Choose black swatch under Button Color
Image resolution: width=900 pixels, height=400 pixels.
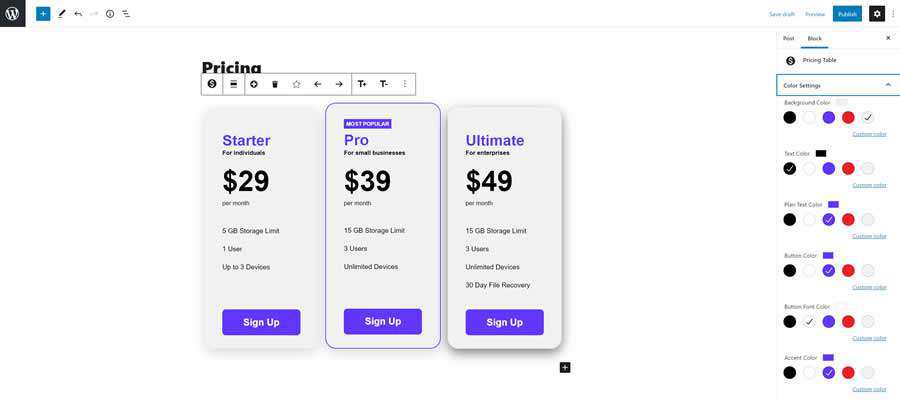click(x=790, y=271)
